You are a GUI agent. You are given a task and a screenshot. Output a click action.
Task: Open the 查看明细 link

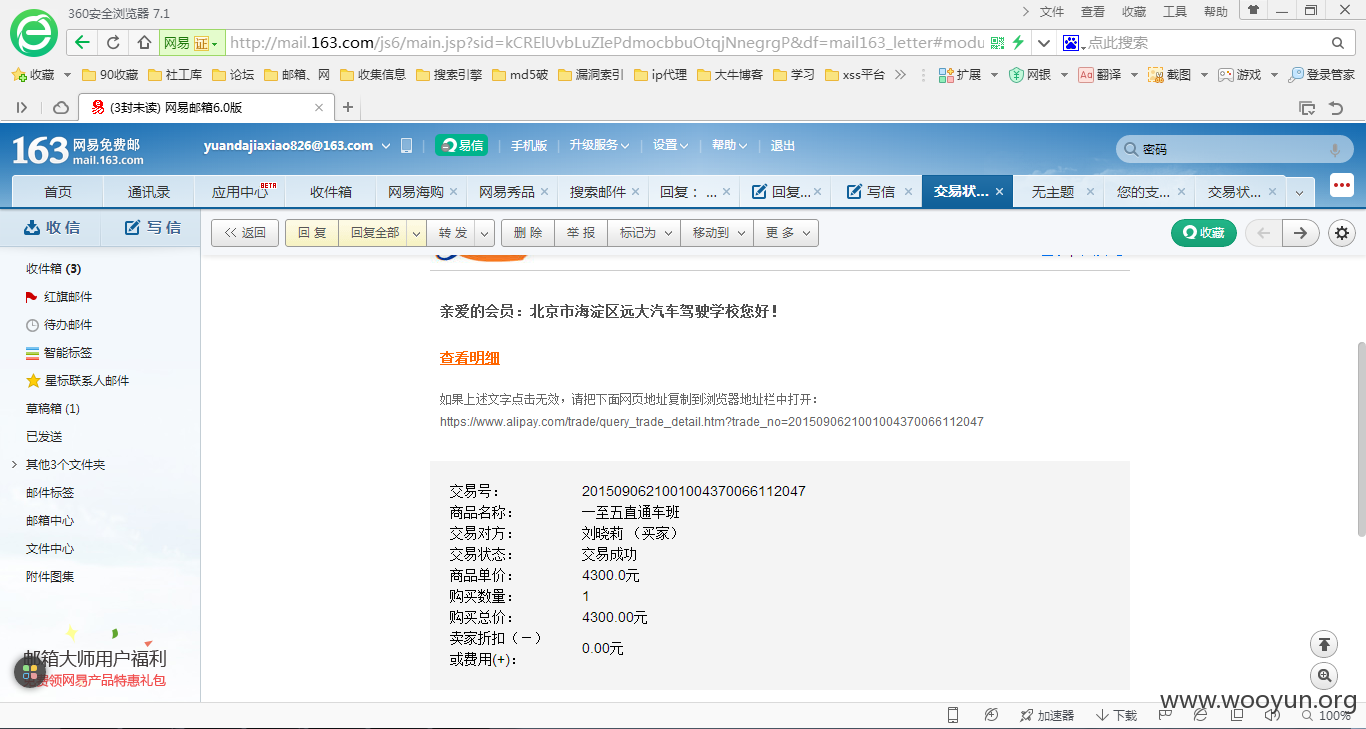pos(470,358)
